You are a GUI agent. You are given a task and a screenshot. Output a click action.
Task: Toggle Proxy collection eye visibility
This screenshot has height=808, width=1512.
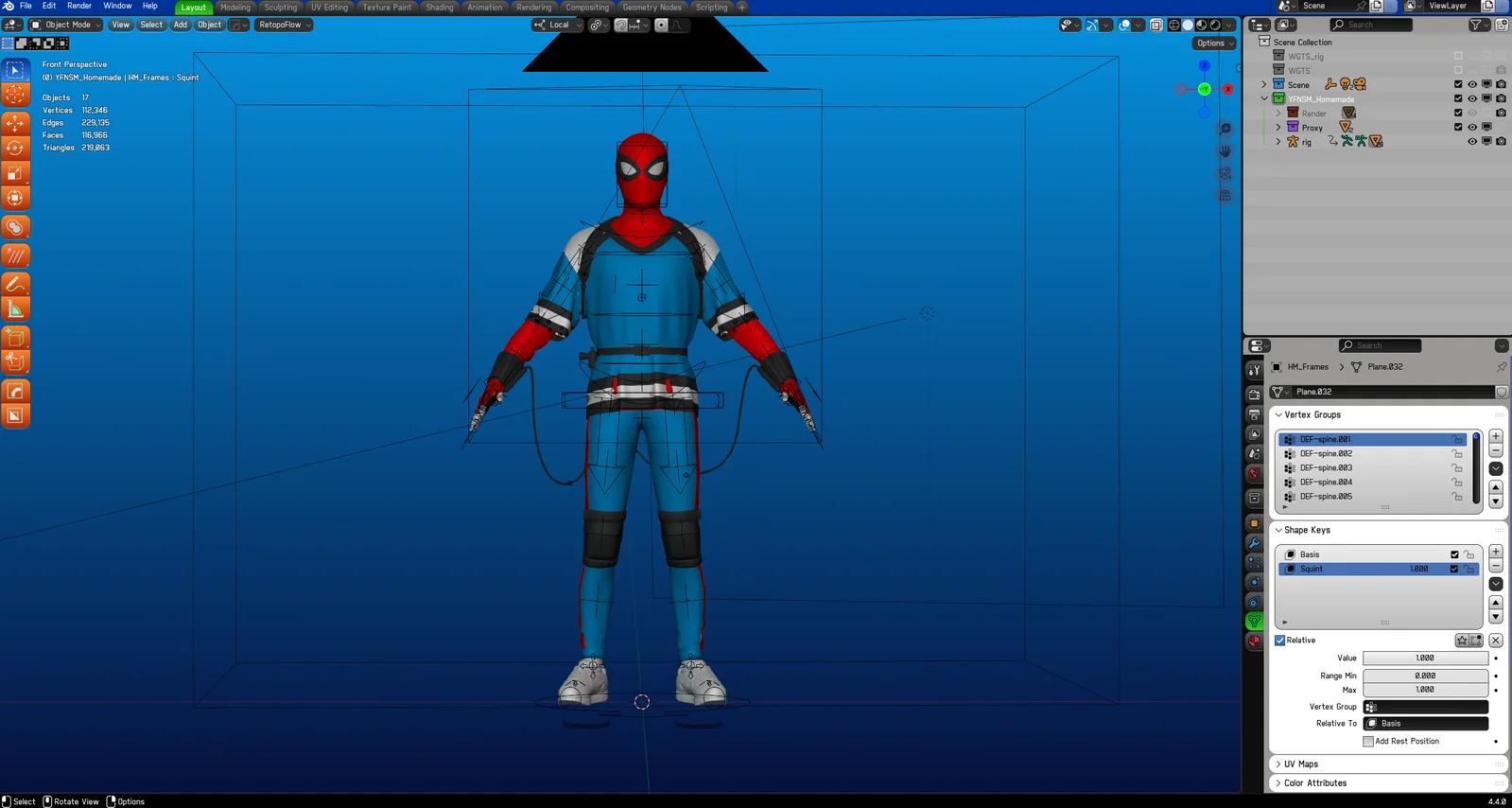[x=1472, y=128]
